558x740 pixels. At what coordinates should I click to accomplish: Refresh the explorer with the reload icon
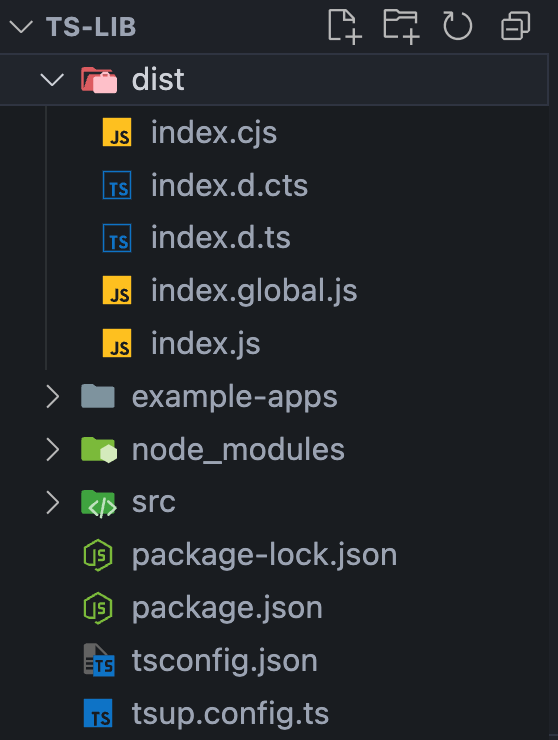tap(457, 26)
